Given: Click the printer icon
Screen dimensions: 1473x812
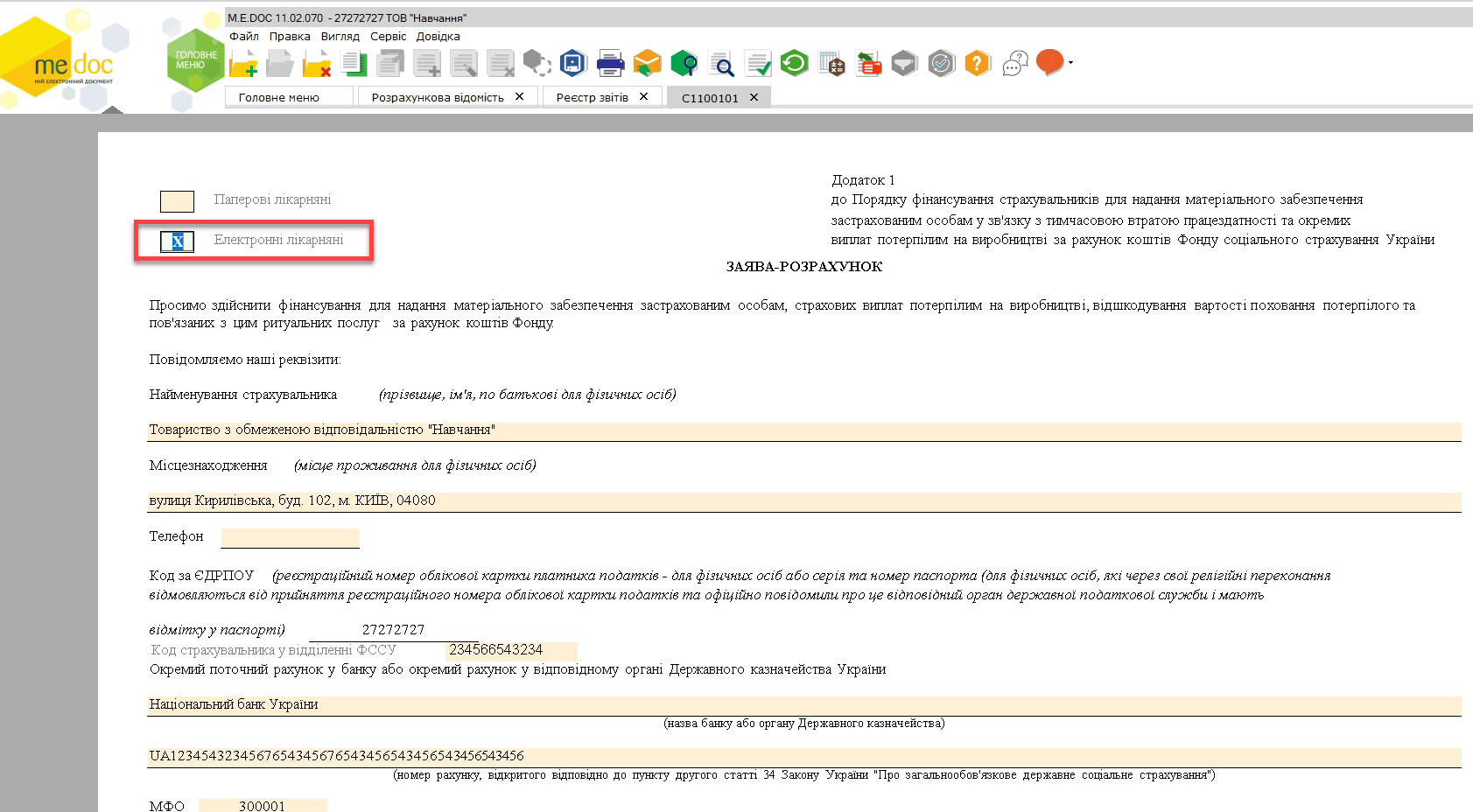Looking at the screenshot, I should coord(610,63).
